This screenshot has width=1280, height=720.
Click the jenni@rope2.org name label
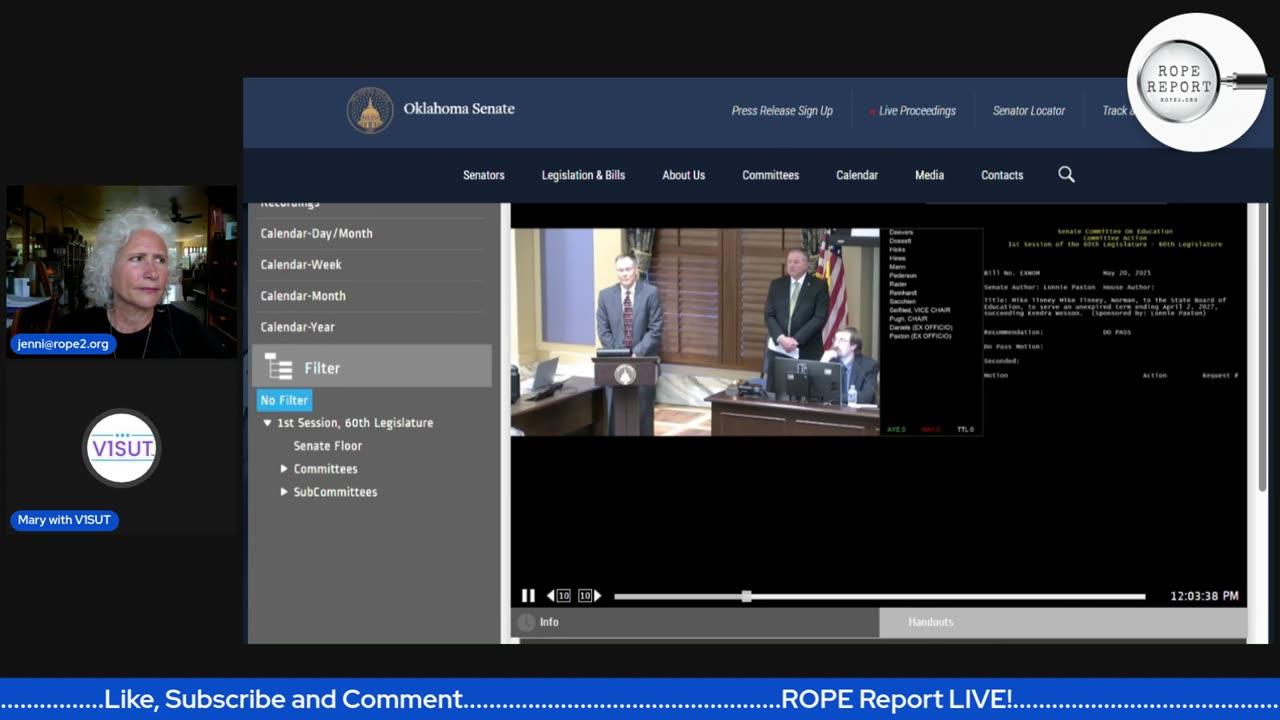(x=63, y=344)
